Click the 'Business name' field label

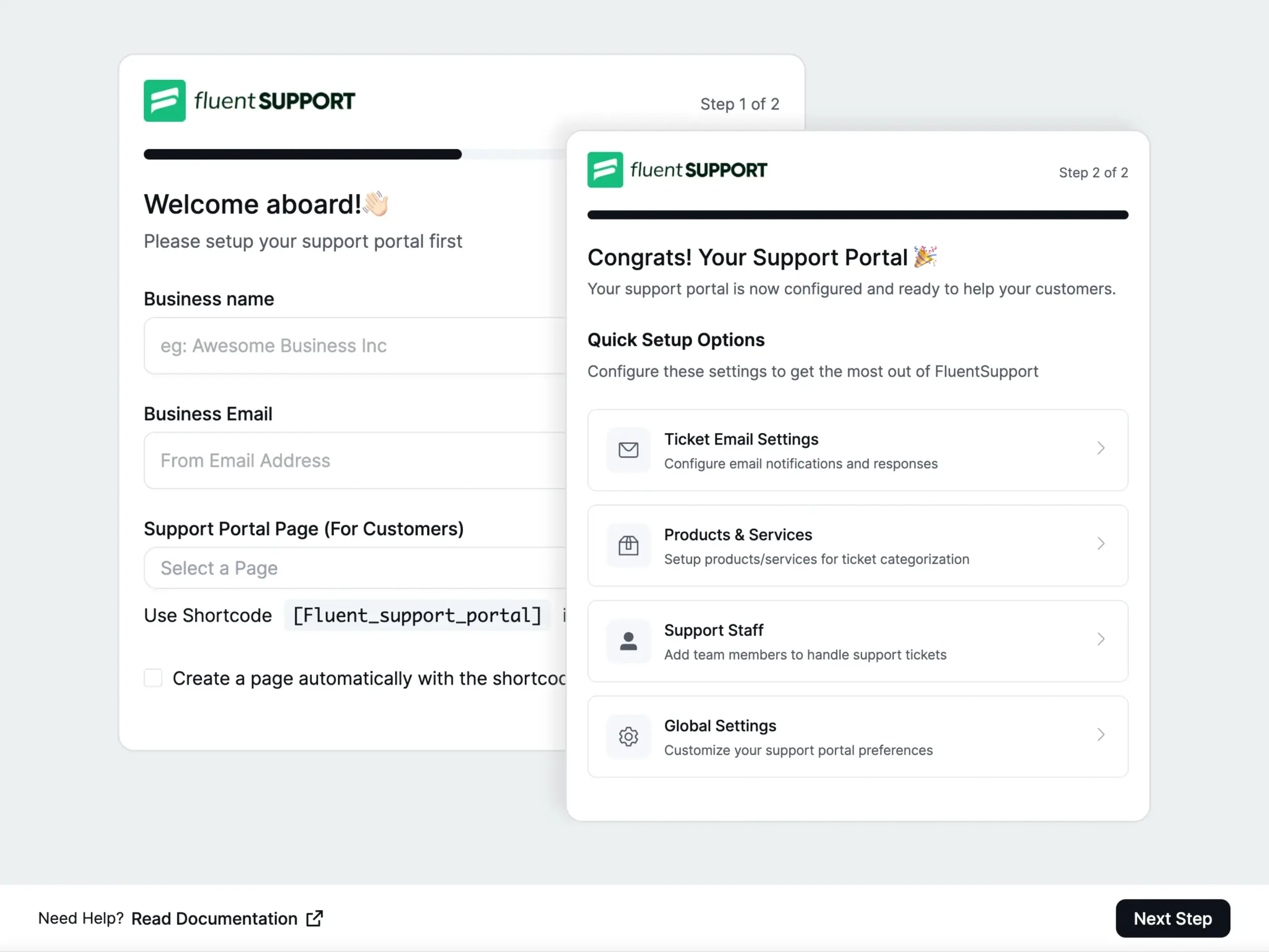pos(209,299)
